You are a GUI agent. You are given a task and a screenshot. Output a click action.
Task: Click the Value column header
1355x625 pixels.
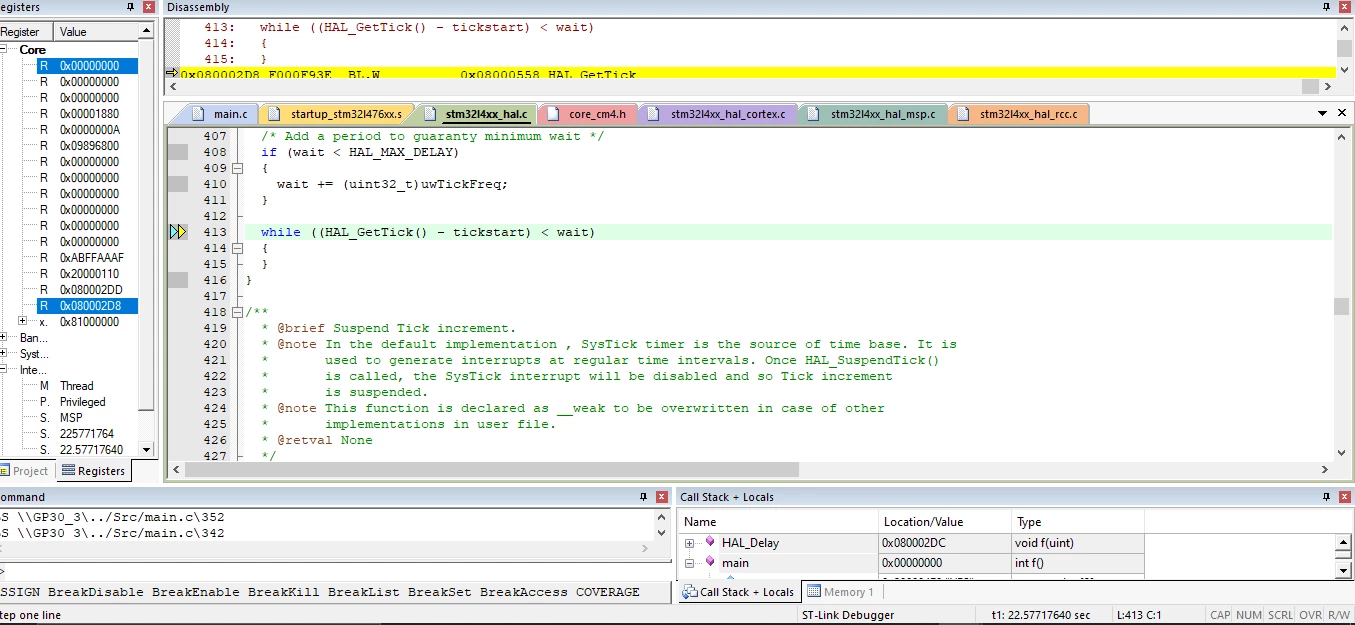pos(95,32)
